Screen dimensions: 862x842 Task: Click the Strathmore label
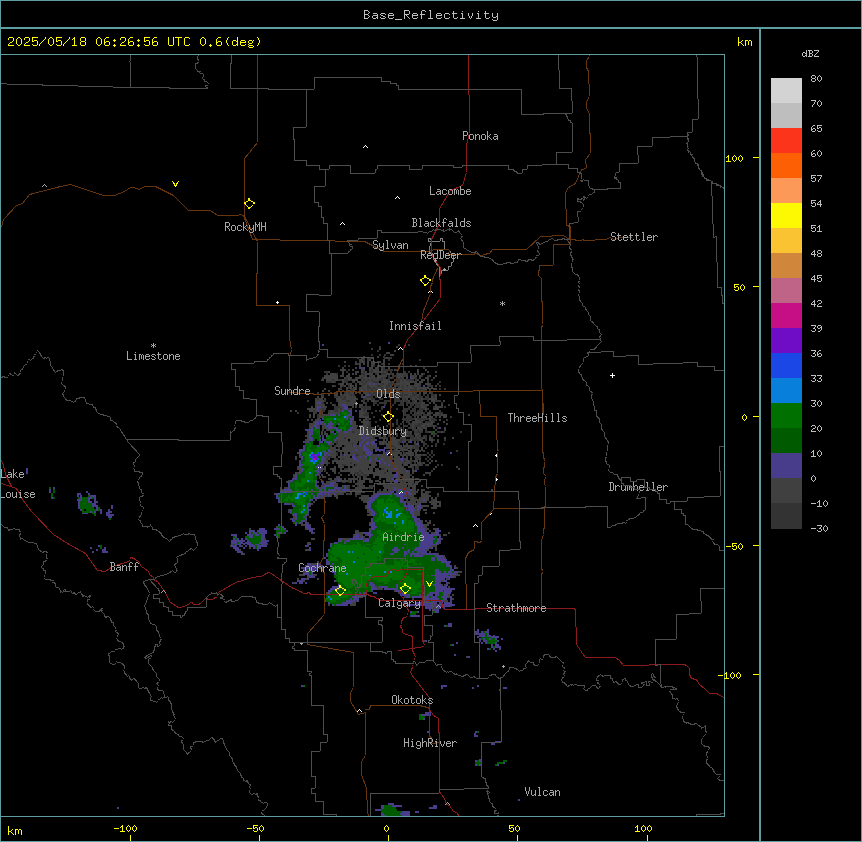coord(516,608)
